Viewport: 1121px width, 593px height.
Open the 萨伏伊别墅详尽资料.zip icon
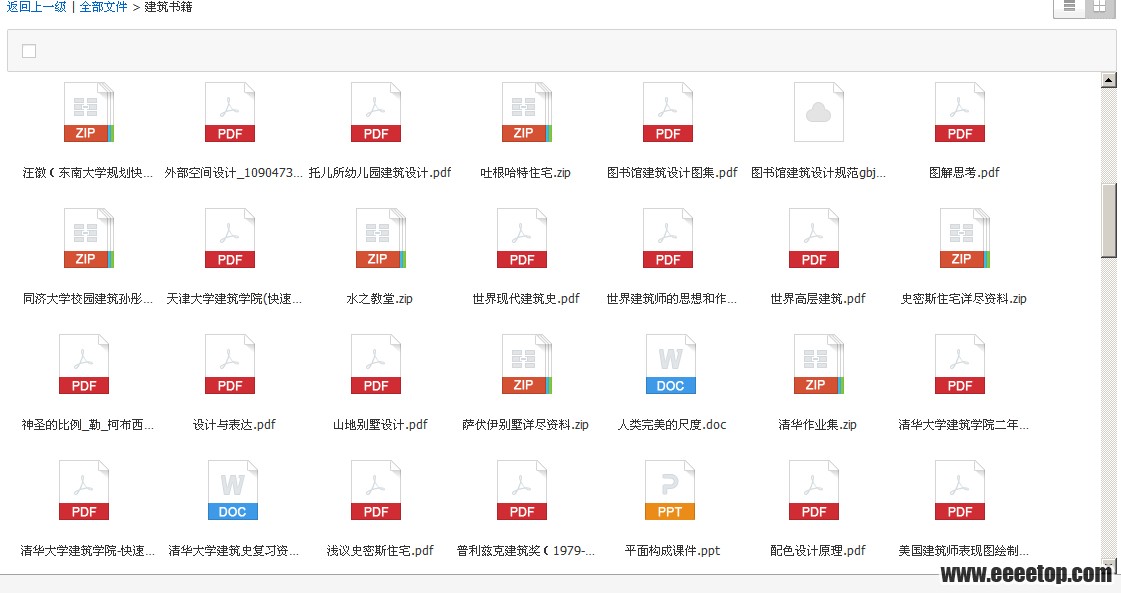pos(526,364)
